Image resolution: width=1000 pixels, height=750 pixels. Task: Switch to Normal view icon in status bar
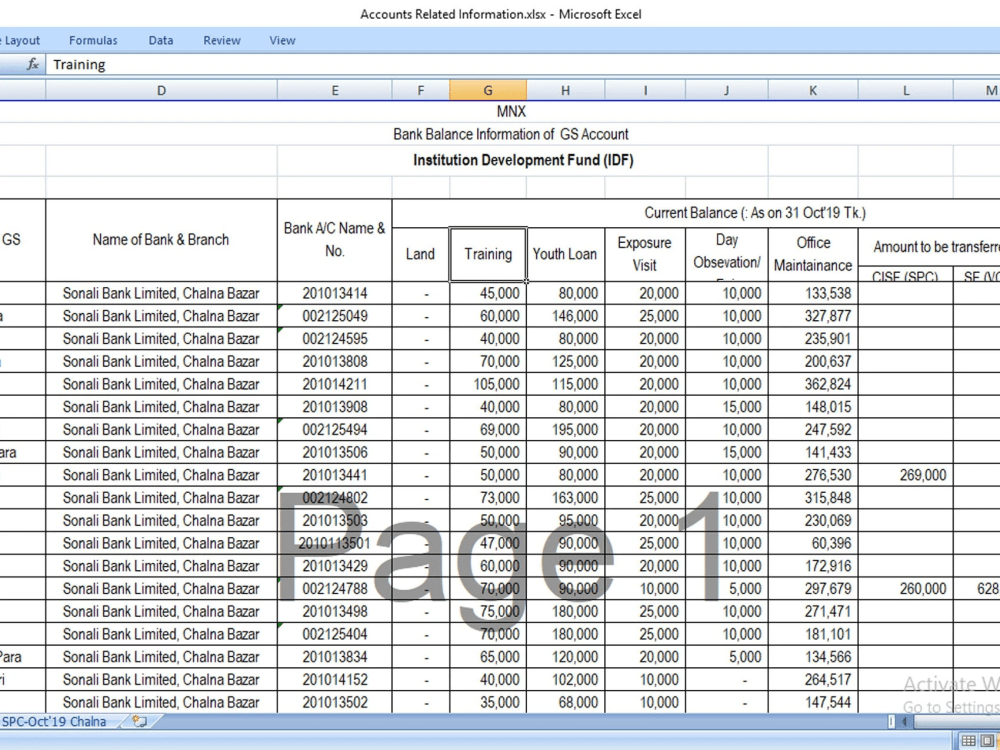(x=969, y=740)
